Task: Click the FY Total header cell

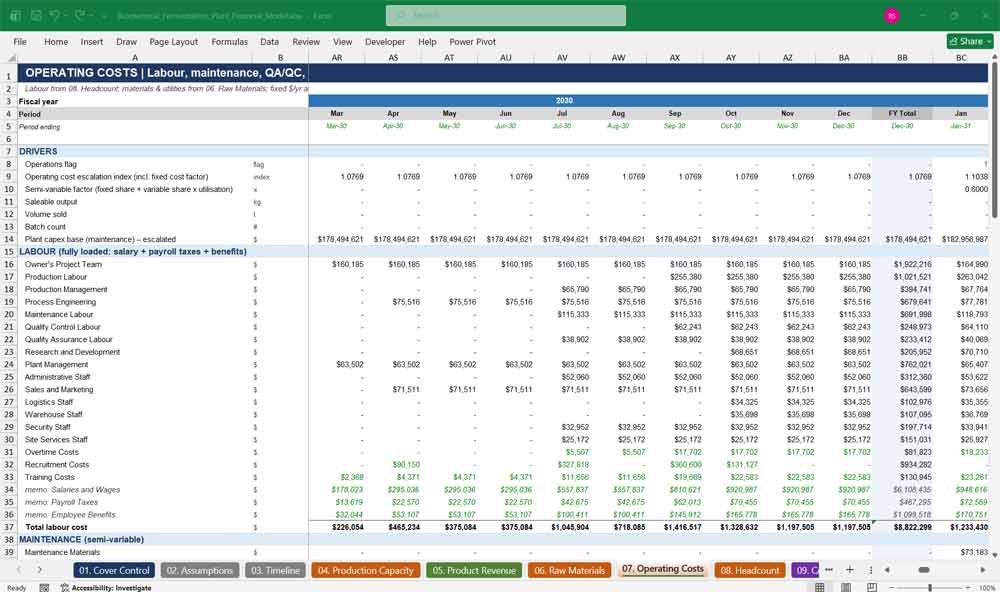Action: click(902, 114)
